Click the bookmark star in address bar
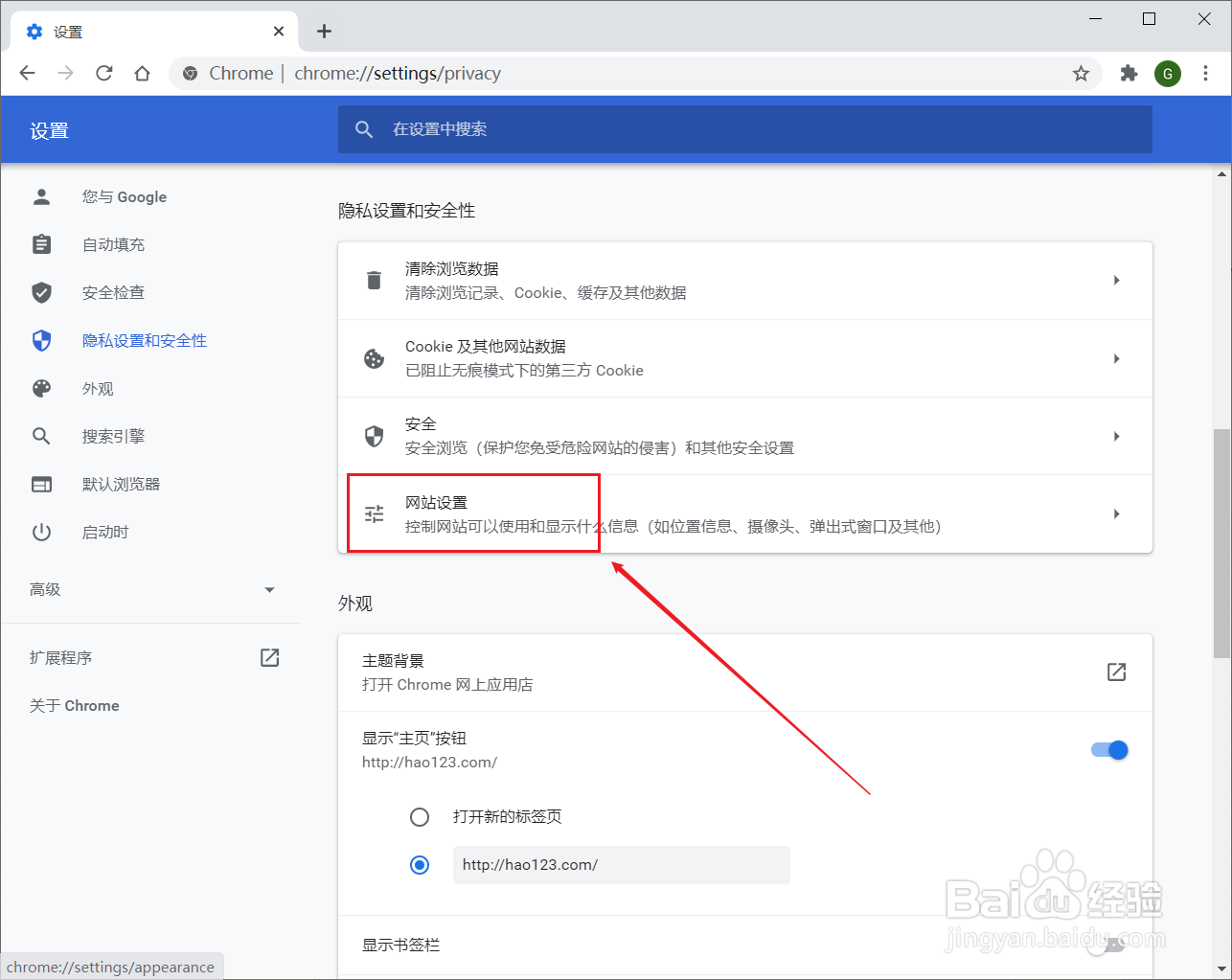1232x980 pixels. 1082,73
